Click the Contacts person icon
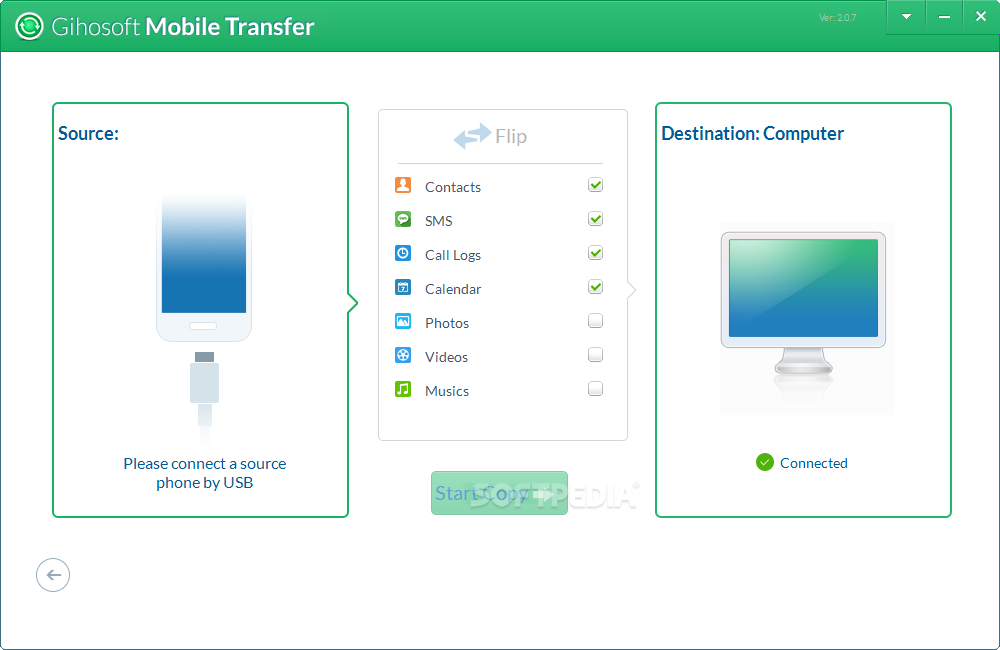 pyautogui.click(x=403, y=186)
